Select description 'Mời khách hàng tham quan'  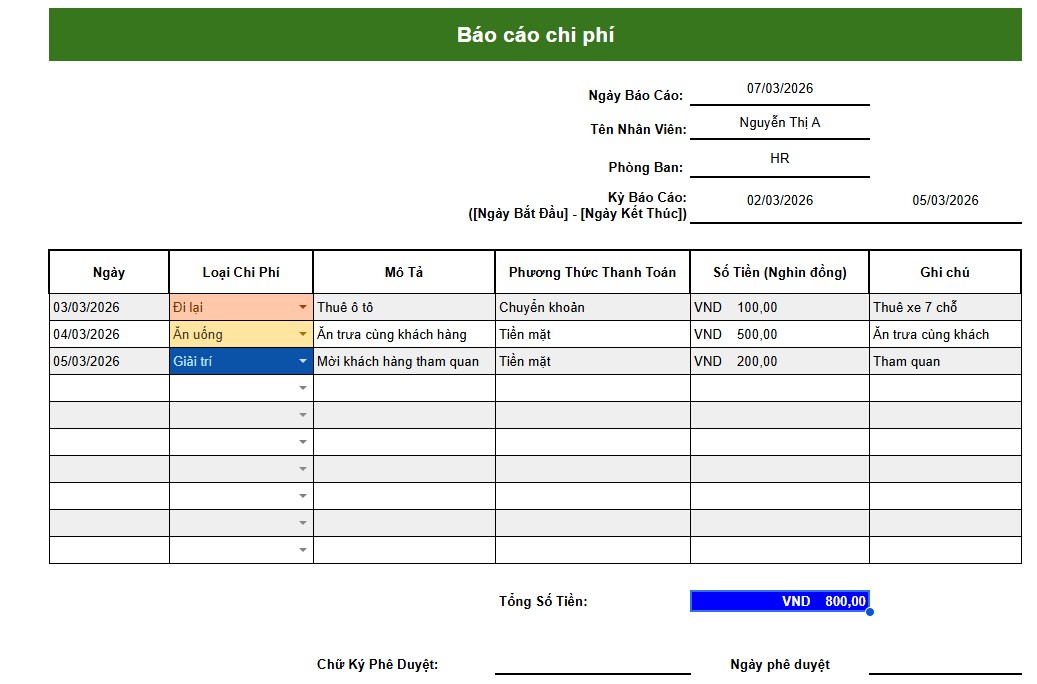403,361
